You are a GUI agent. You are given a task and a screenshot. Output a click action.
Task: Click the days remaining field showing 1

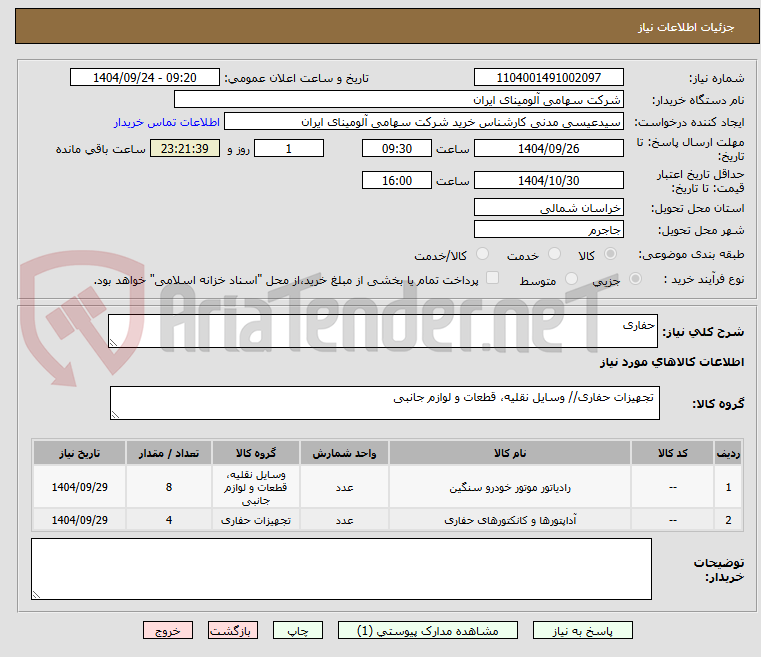[289, 148]
